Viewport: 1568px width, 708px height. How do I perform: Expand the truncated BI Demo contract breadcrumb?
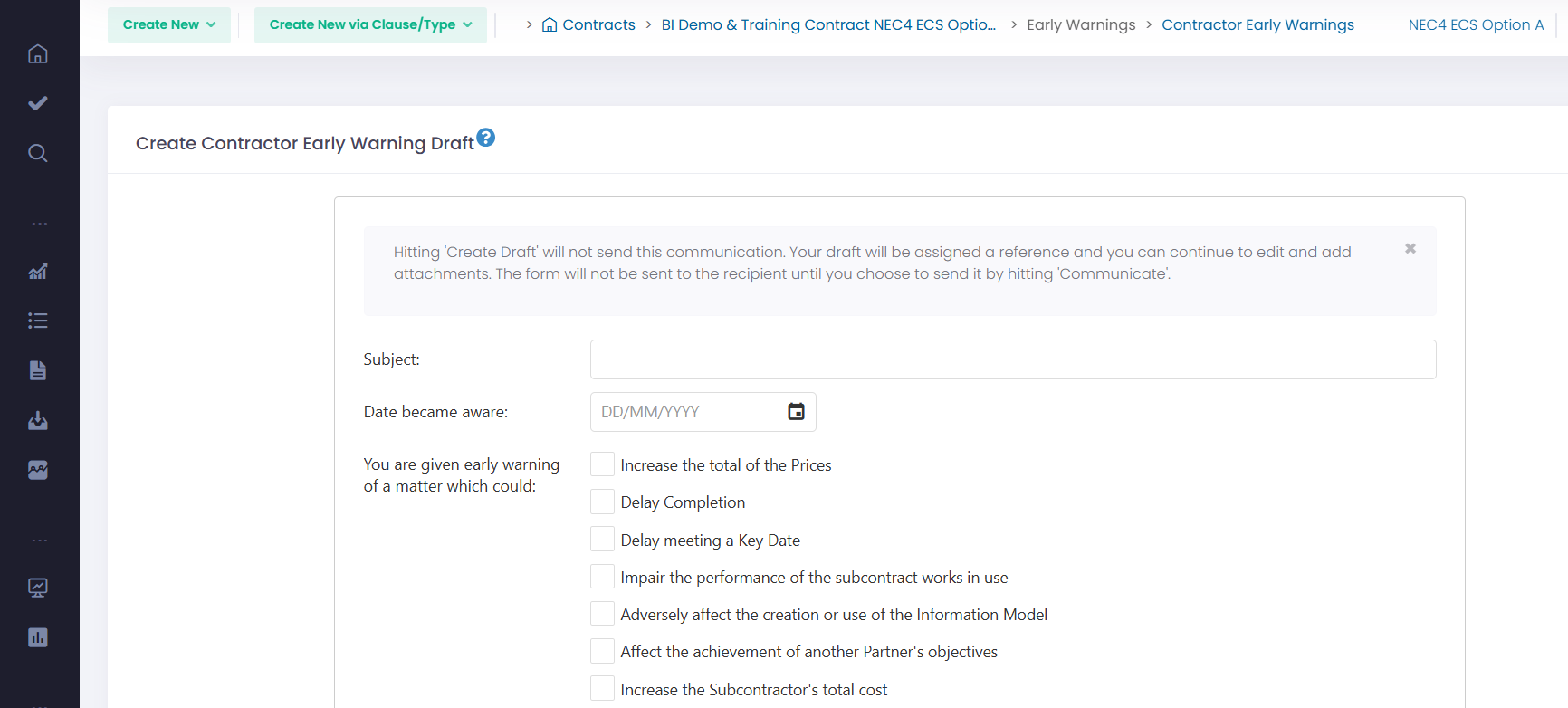[x=828, y=24]
